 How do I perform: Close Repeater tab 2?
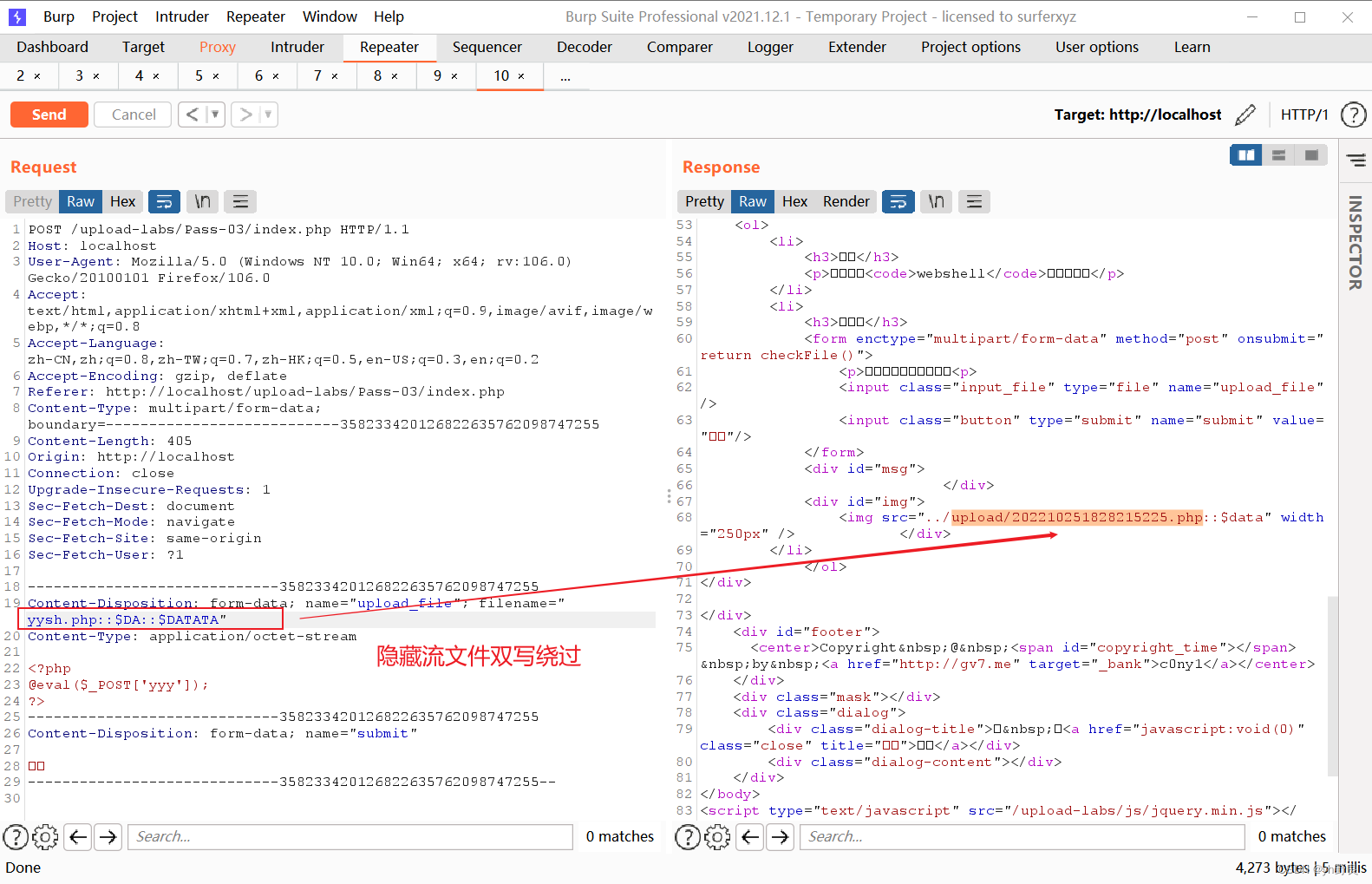pos(37,76)
